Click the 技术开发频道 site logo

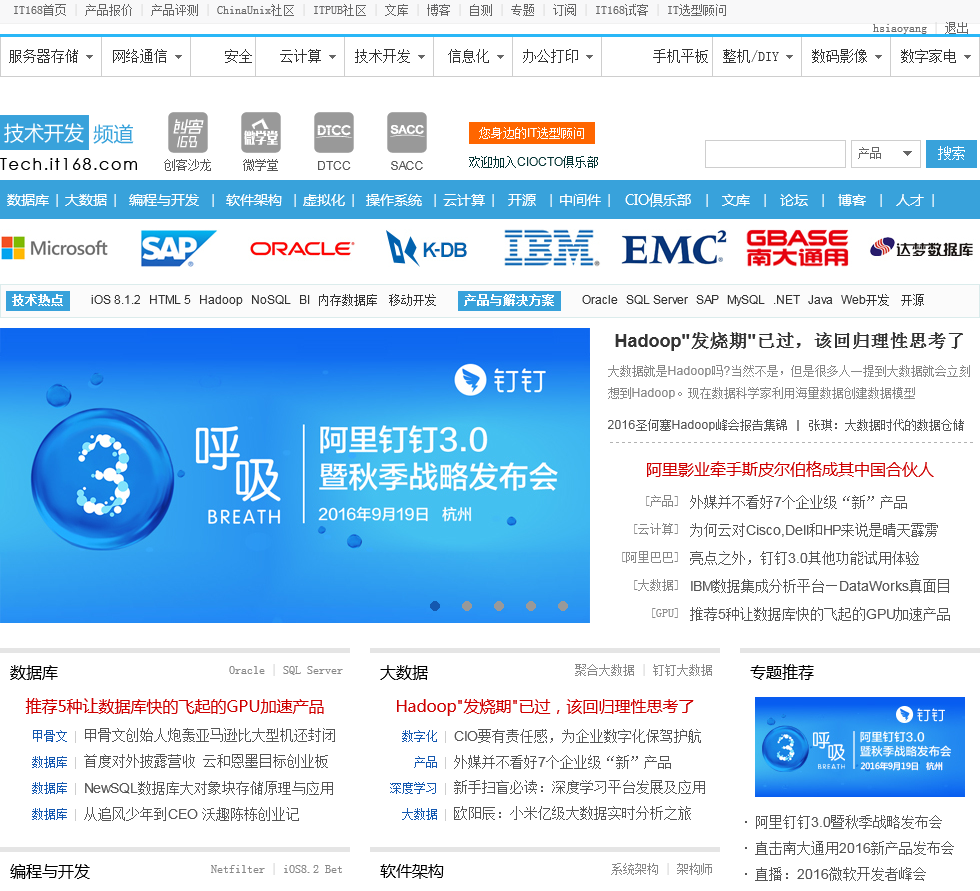(69, 144)
